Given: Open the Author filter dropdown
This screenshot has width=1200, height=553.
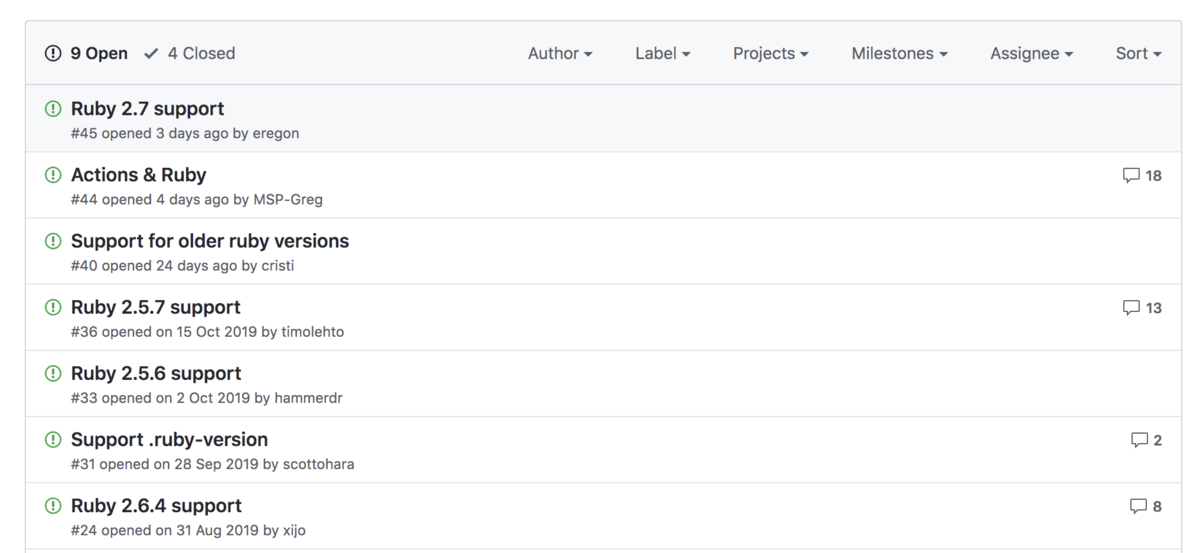Looking at the screenshot, I should 560,53.
